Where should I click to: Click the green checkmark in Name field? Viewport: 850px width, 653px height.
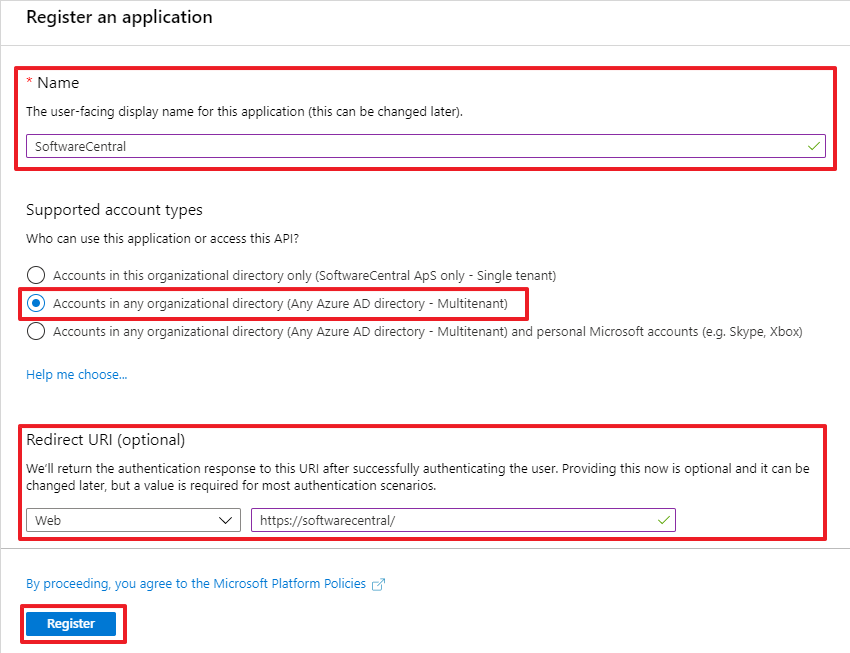click(x=814, y=146)
